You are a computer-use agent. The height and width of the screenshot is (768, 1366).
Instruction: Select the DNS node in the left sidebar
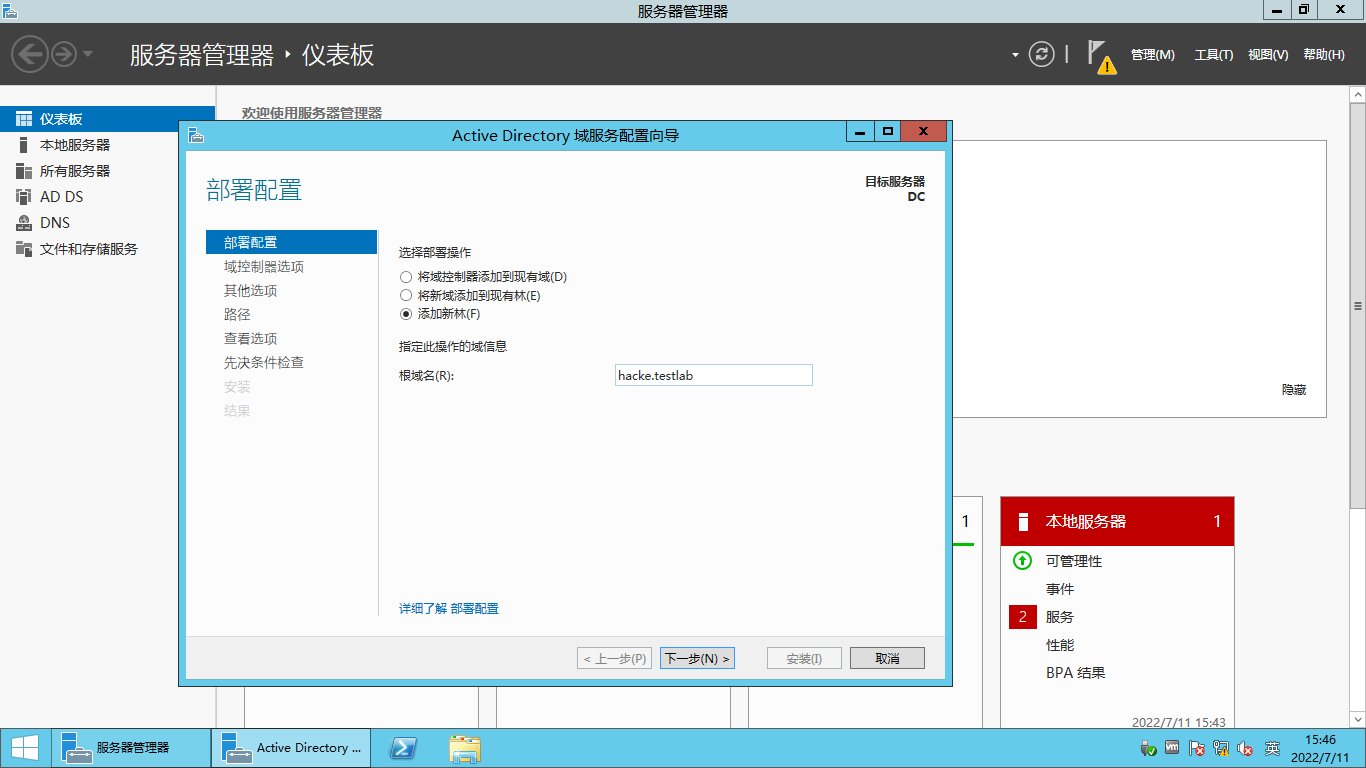point(58,222)
